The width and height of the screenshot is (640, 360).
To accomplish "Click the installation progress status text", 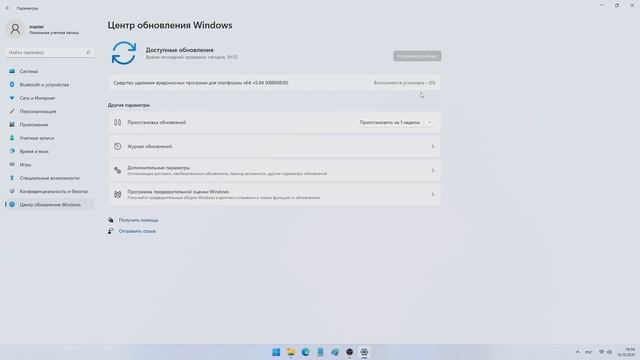I will pos(404,83).
